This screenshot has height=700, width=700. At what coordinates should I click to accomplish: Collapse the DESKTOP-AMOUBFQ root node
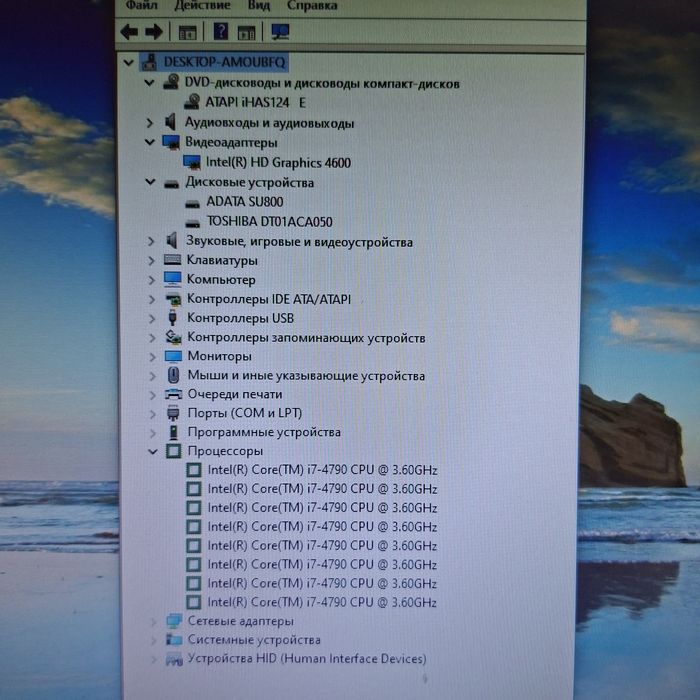[129, 62]
